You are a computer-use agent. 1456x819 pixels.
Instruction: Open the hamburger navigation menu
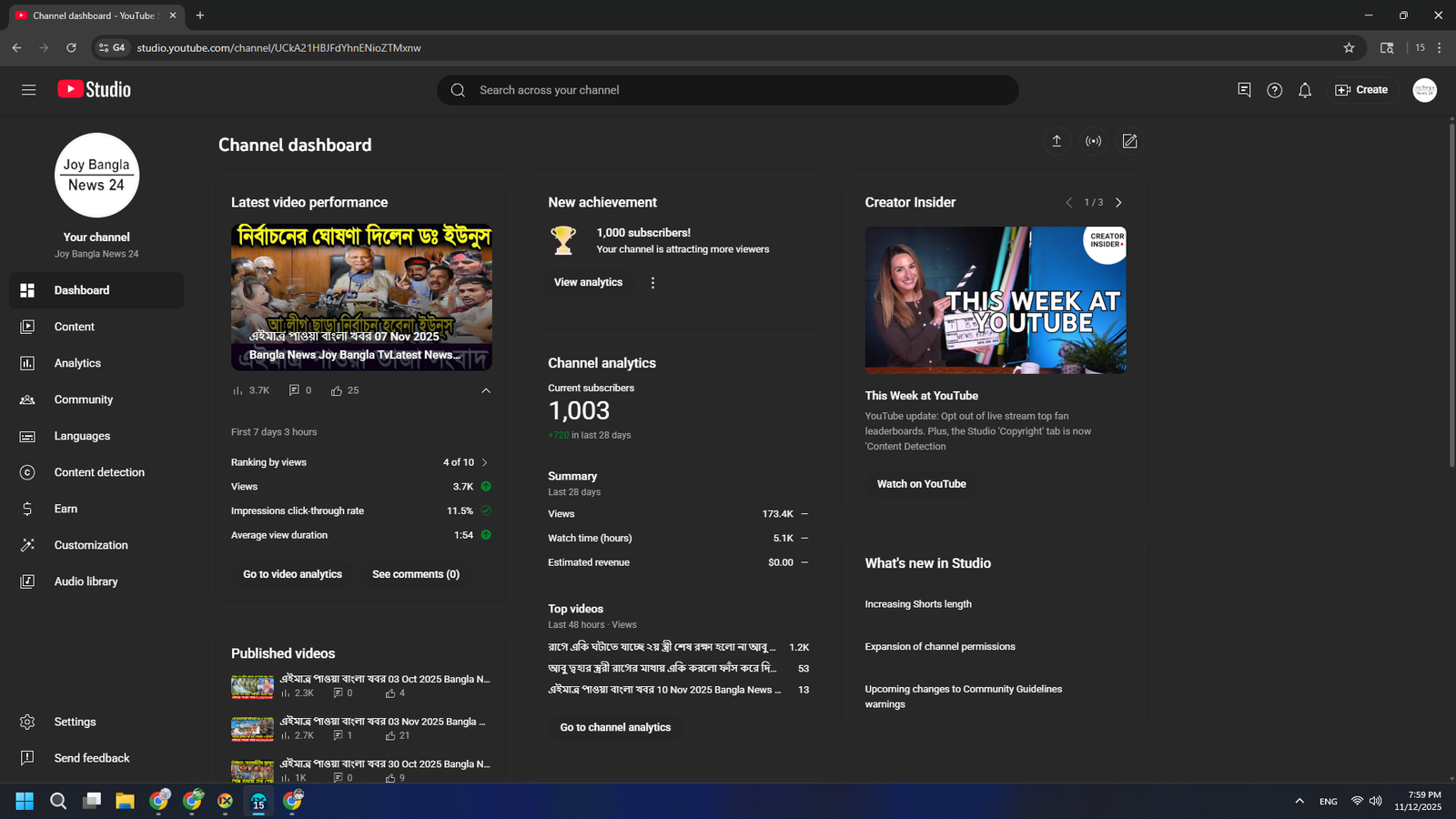(29, 90)
